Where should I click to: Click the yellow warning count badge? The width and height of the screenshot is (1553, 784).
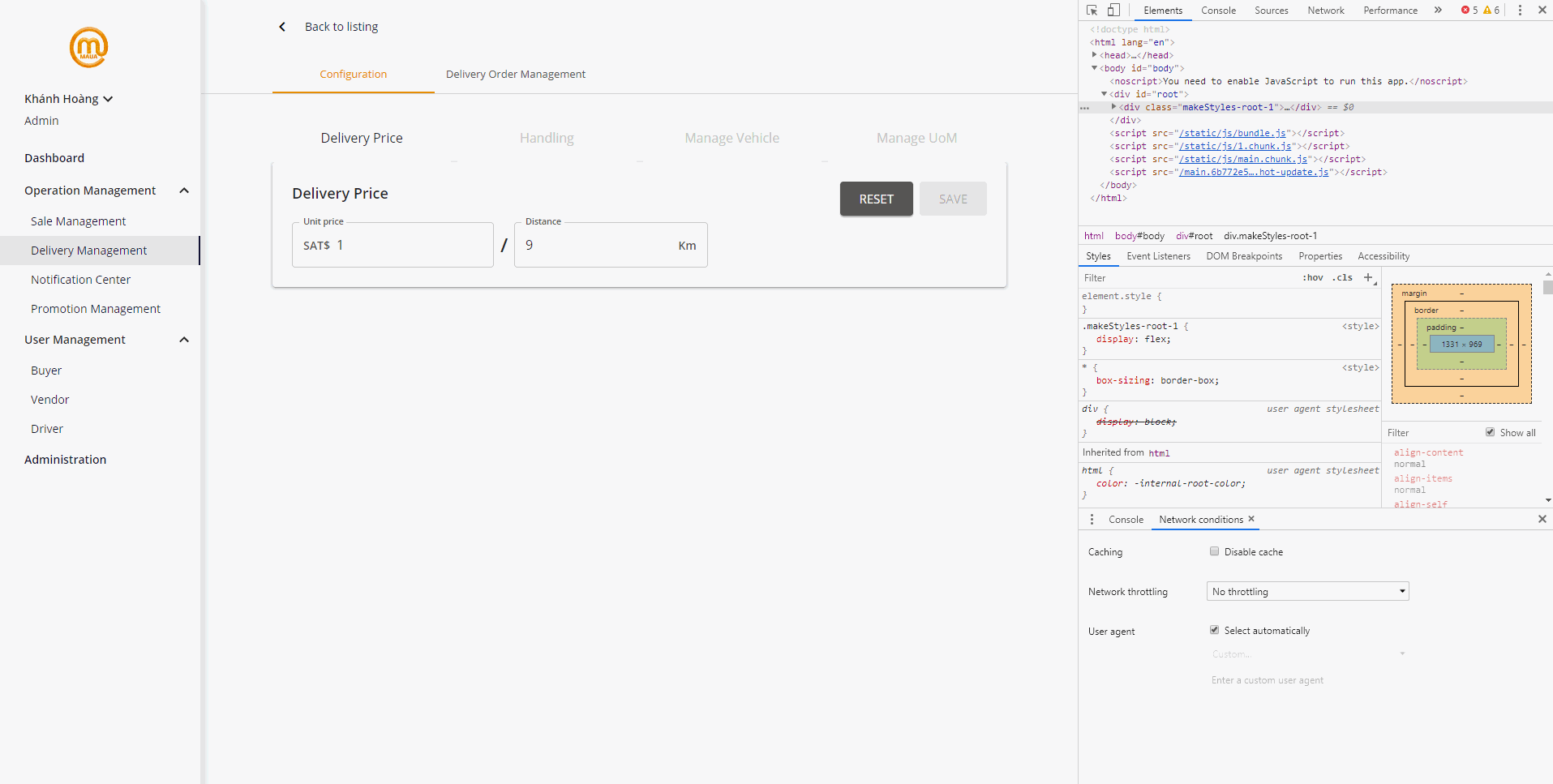[1491, 11]
